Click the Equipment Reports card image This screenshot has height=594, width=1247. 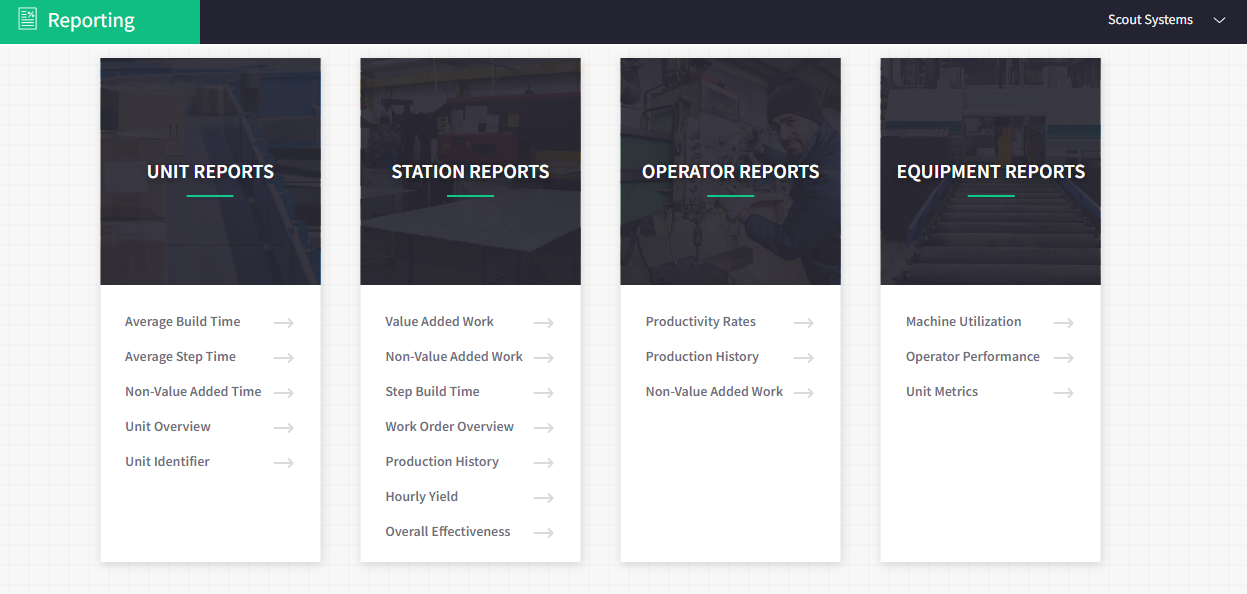[x=990, y=171]
